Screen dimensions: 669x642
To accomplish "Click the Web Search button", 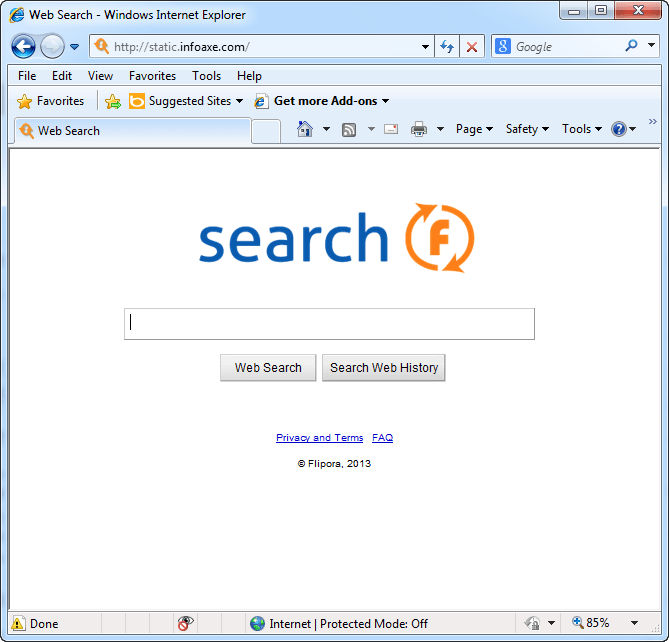I will (x=268, y=368).
